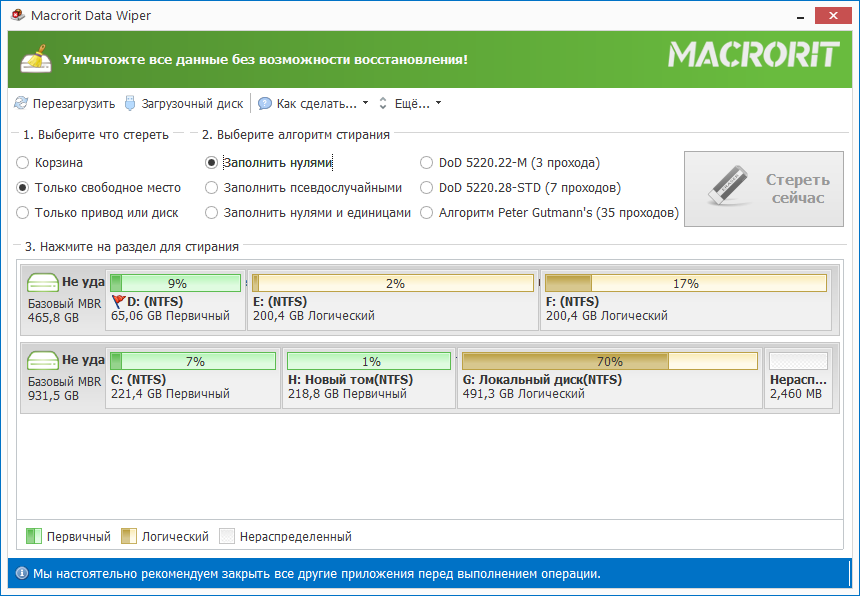Click the Как сделать speech bubble icon
The width and height of the screenshot is (860, 596).
264,103
